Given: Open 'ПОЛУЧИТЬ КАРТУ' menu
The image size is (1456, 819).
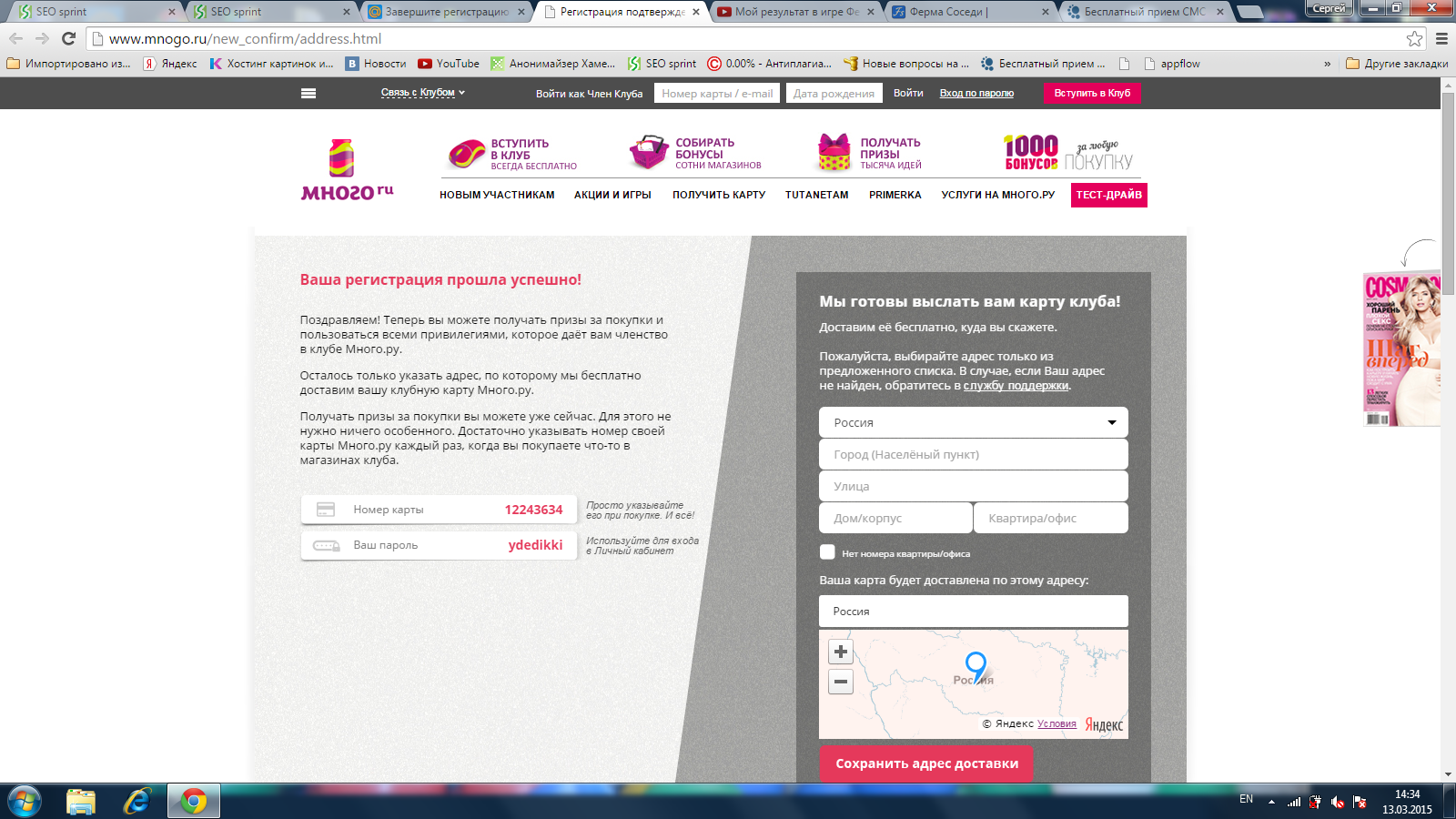Looking at the screenshot, I should (719, 195).
